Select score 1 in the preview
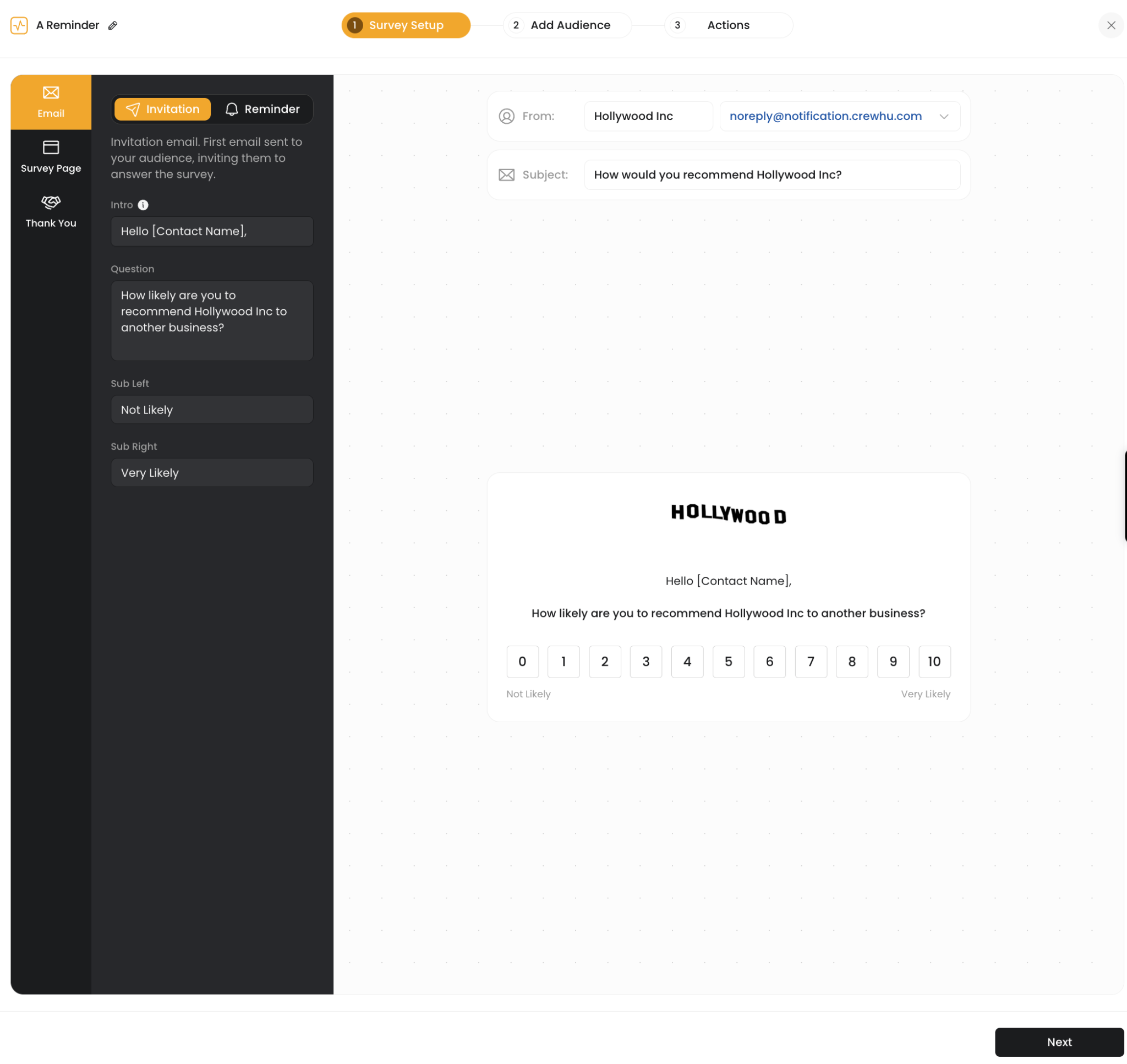 click(x=563, y=662)
